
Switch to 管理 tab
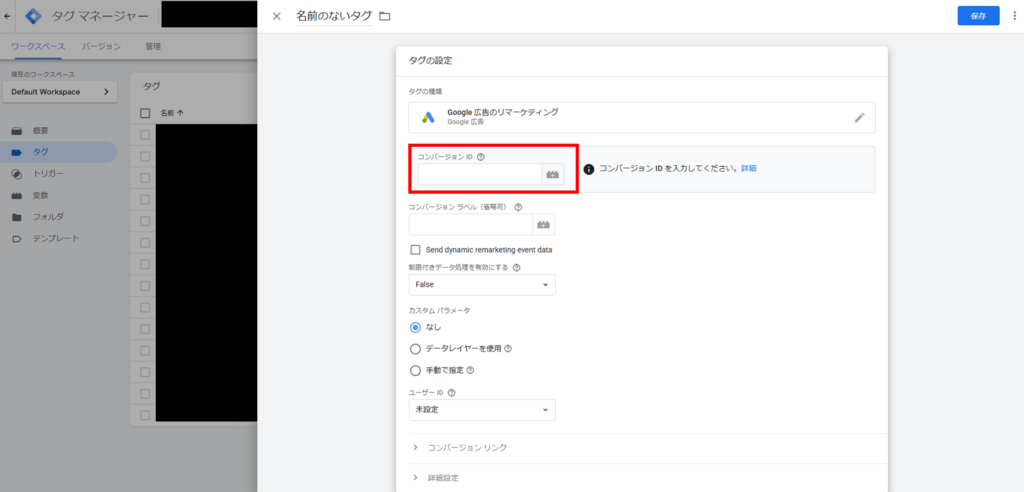[x=153, y=46]
